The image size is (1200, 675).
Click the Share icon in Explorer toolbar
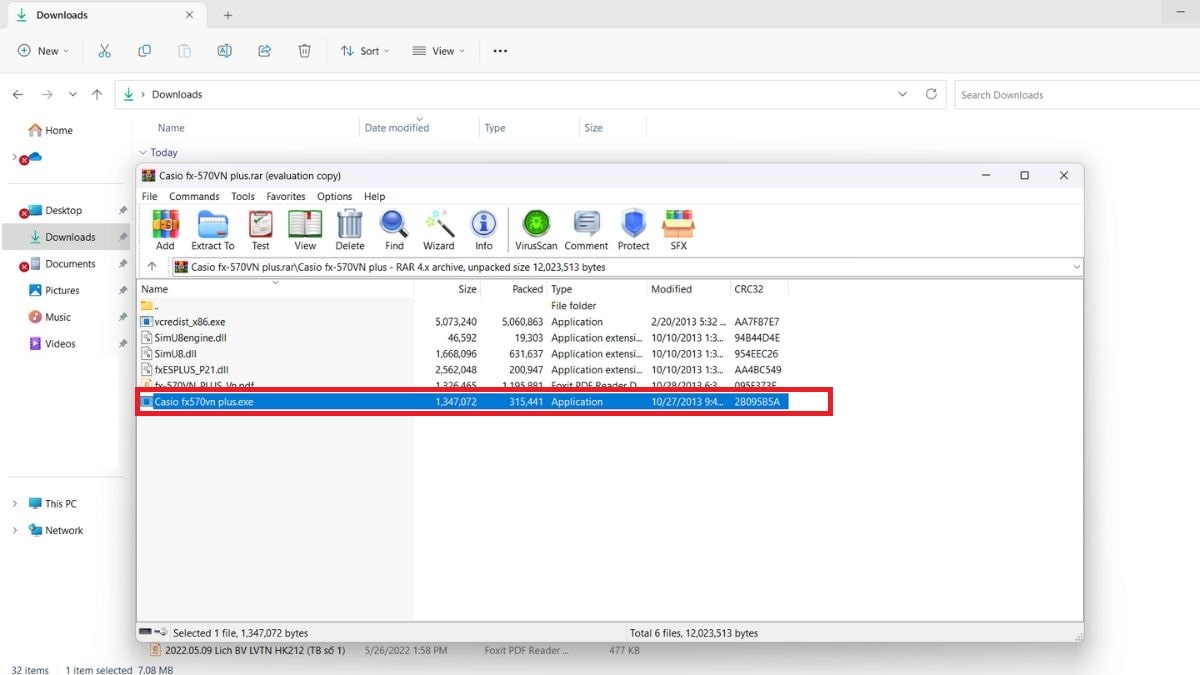point(265,51)
